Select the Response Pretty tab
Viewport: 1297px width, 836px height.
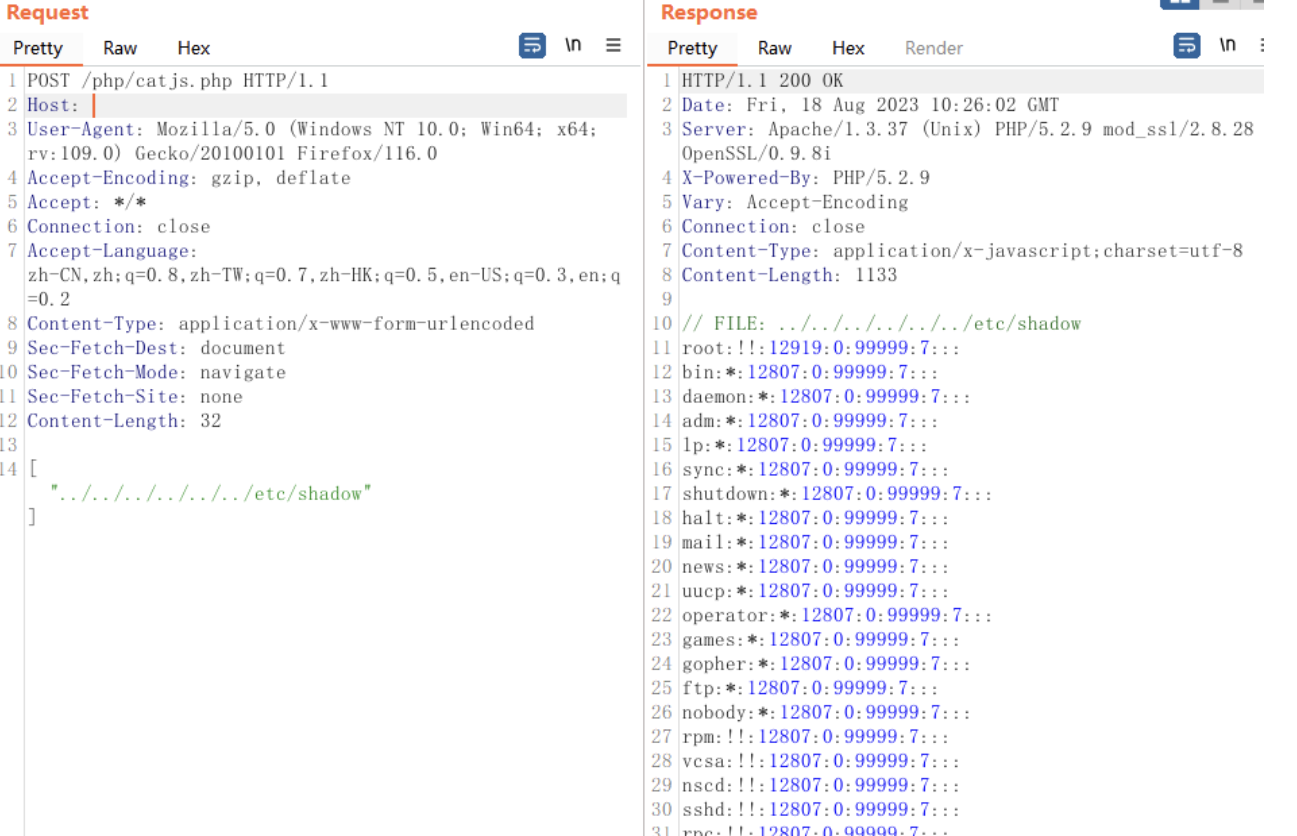click(x=692, y=48)
